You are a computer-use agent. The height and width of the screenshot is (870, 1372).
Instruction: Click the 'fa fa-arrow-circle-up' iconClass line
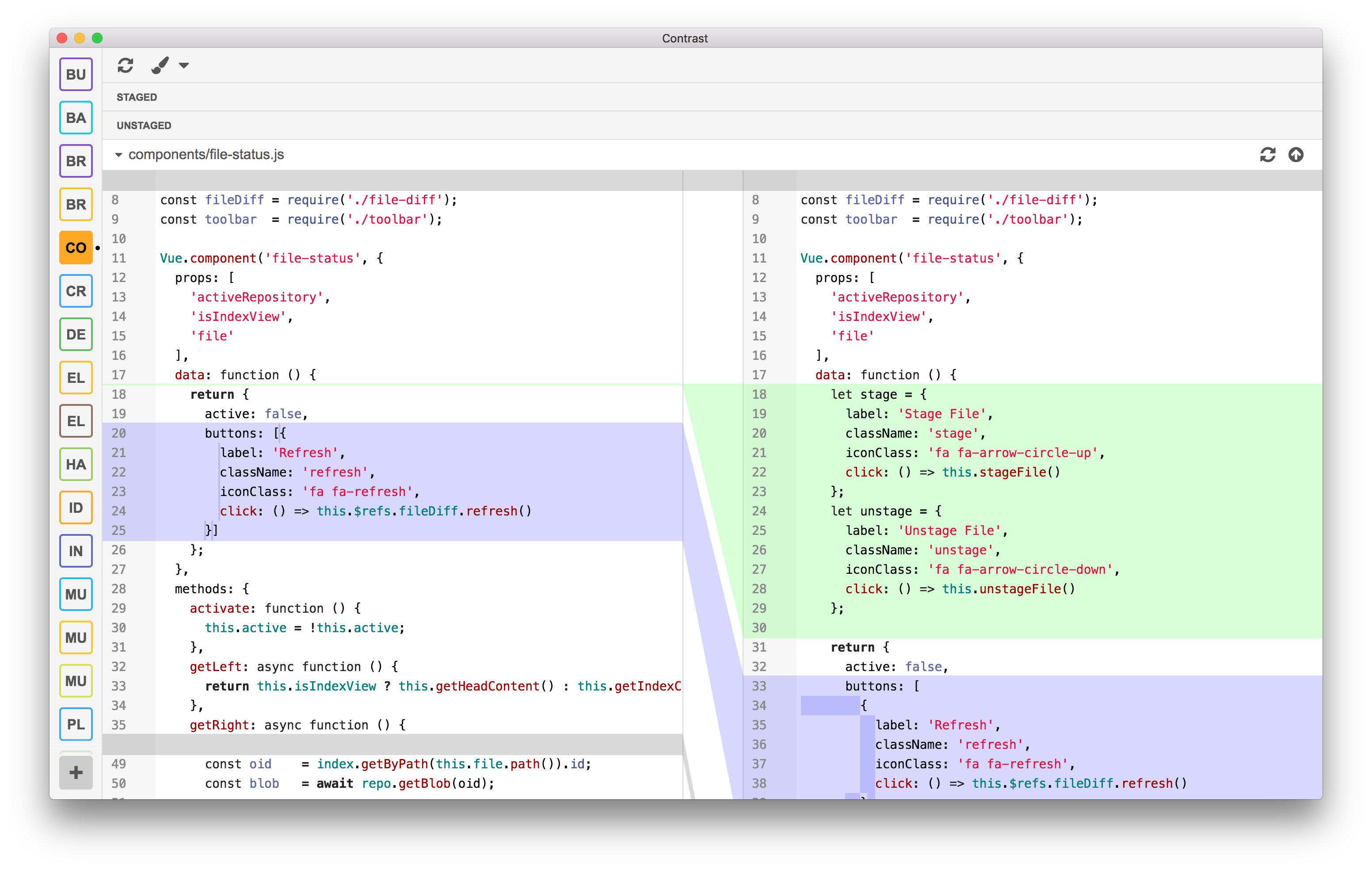pyautogui.click(x=975, y=452)
